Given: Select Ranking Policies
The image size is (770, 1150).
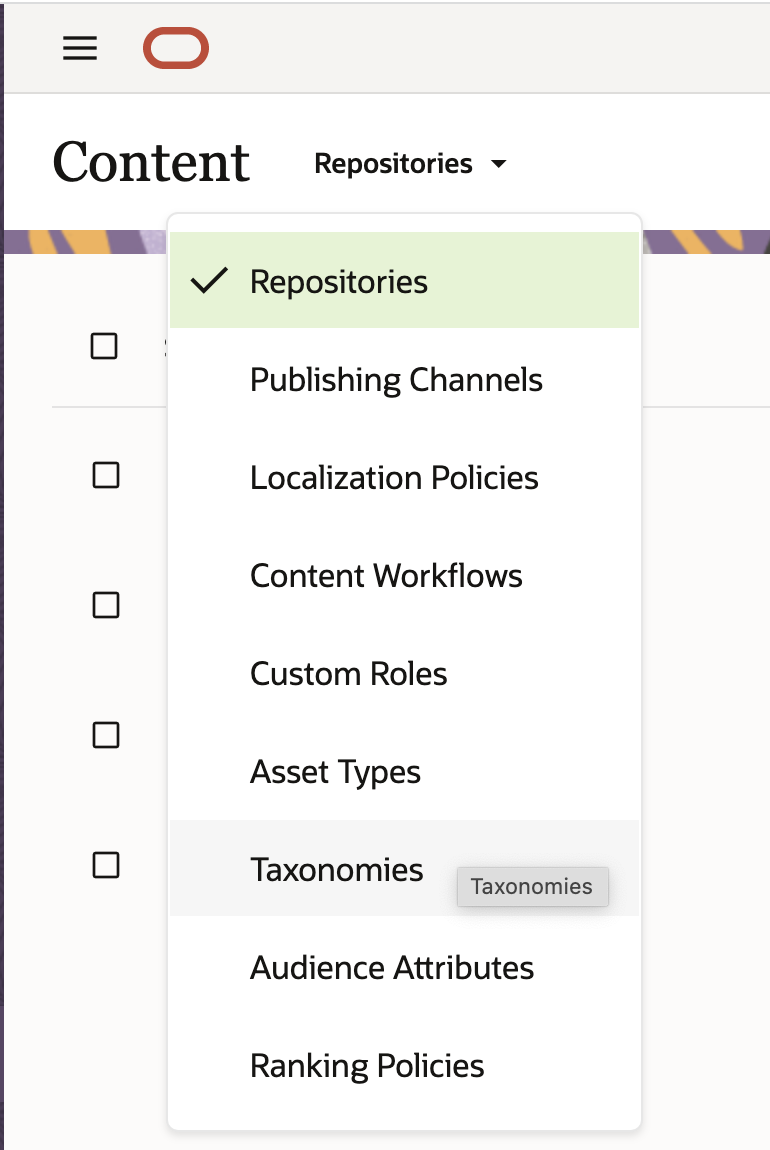Looking at the screenshot, I should (x=367, y=1065).
